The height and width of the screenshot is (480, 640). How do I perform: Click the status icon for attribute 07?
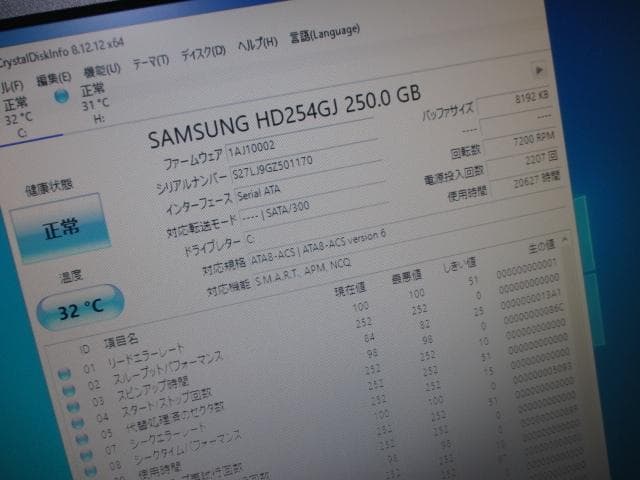tap(86, 455)
